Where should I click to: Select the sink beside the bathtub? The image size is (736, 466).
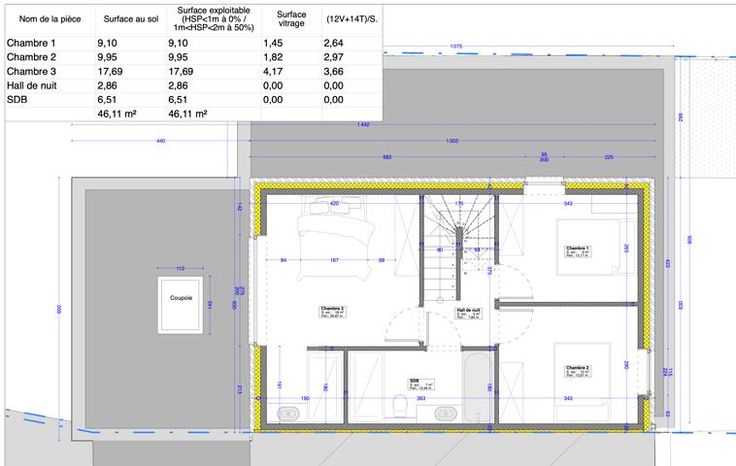446,412
